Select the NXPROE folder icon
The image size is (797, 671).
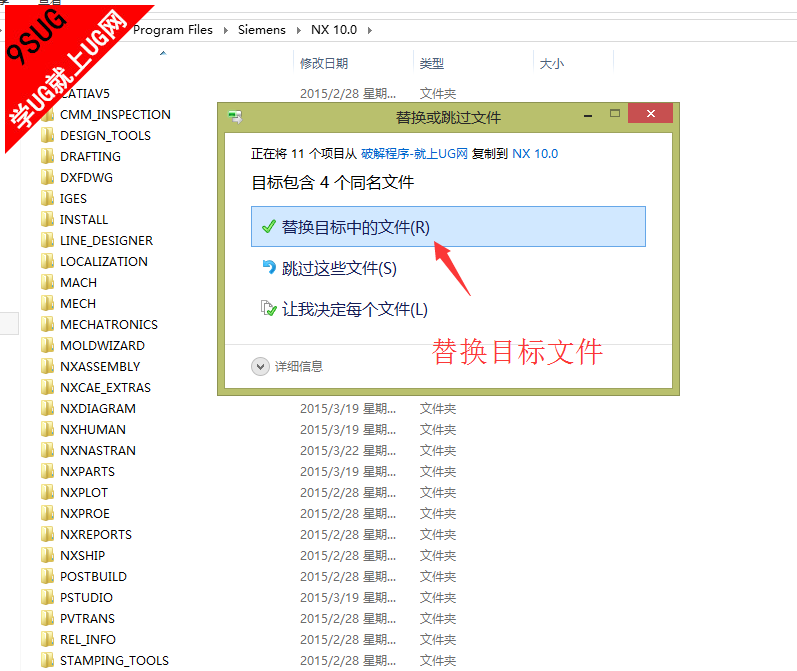pyautogui.click(x=48, y=513)
